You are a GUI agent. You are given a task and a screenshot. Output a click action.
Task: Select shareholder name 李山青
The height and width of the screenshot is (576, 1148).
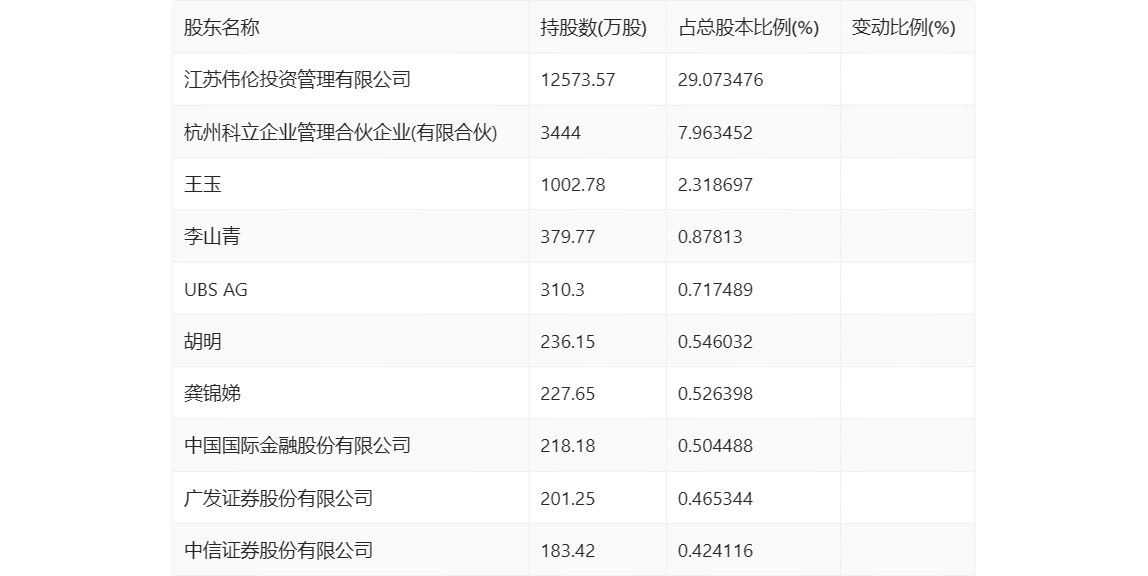(212, 236)
